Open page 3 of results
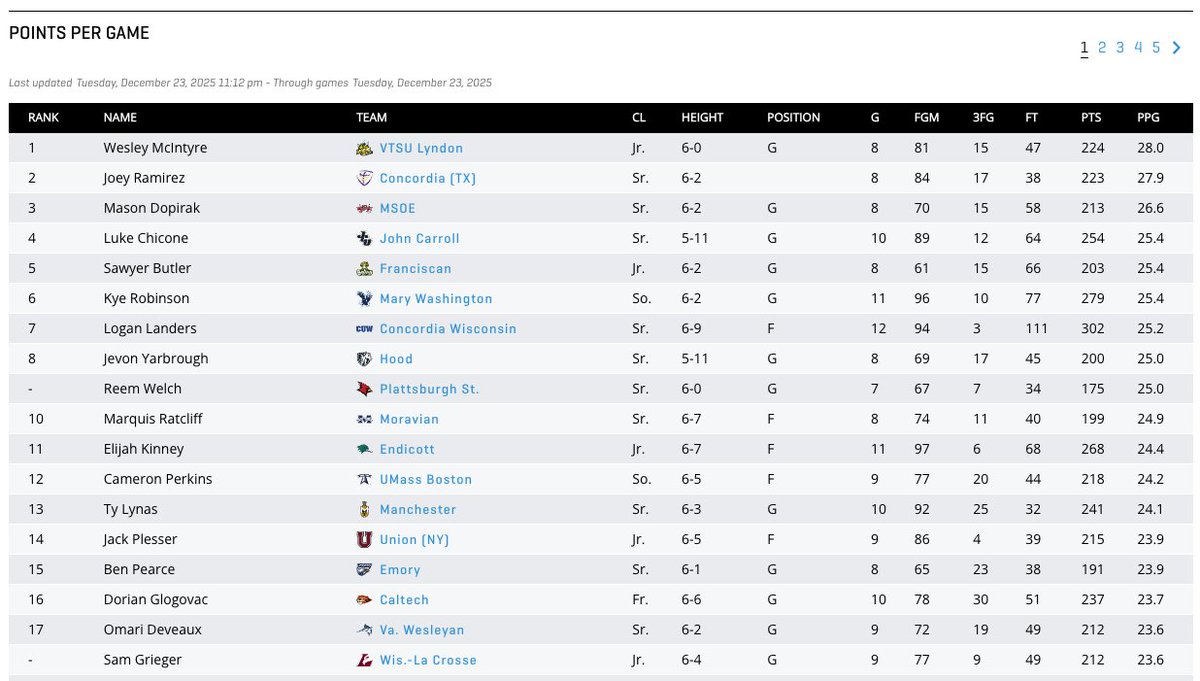Screen dimensions: 1200x681 tap(1120, 47)
